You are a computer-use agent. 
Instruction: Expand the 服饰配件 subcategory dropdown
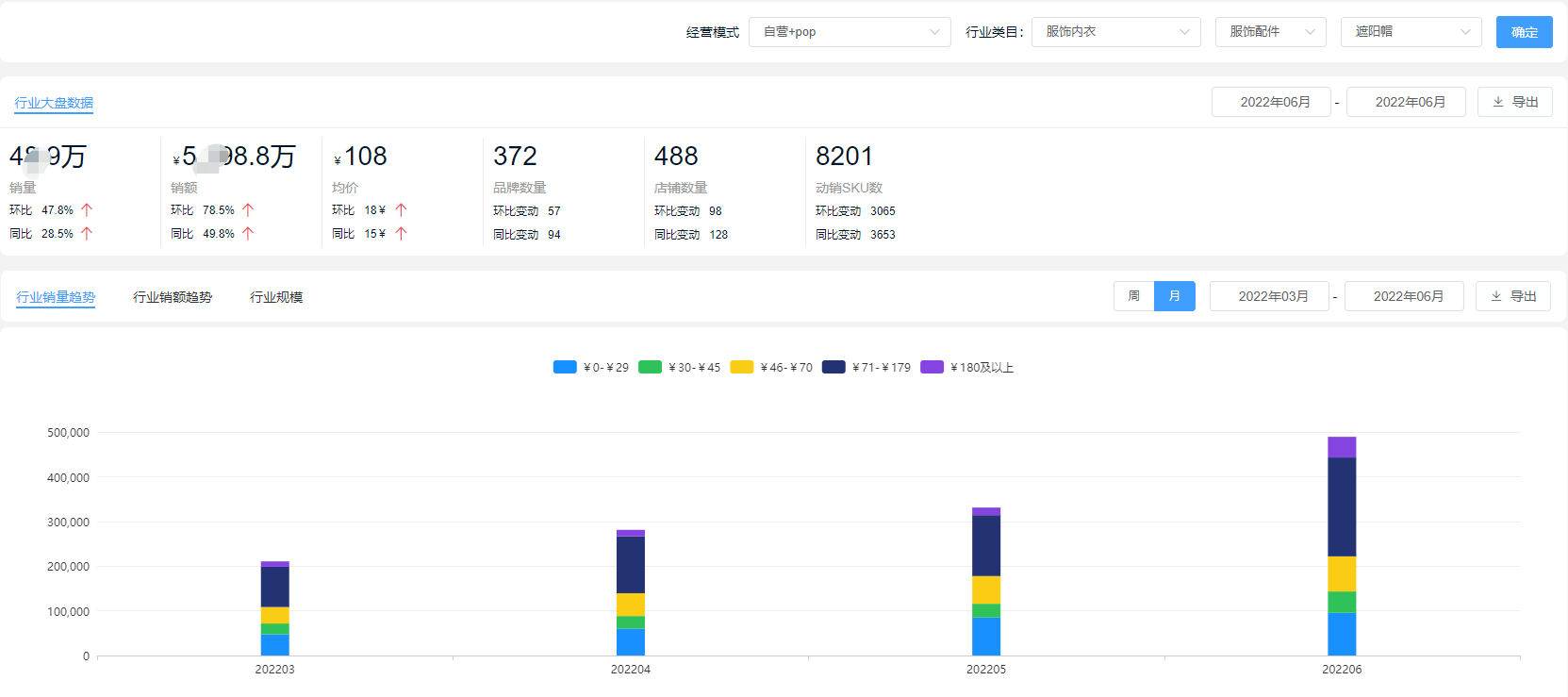(x=1270, y=32)
